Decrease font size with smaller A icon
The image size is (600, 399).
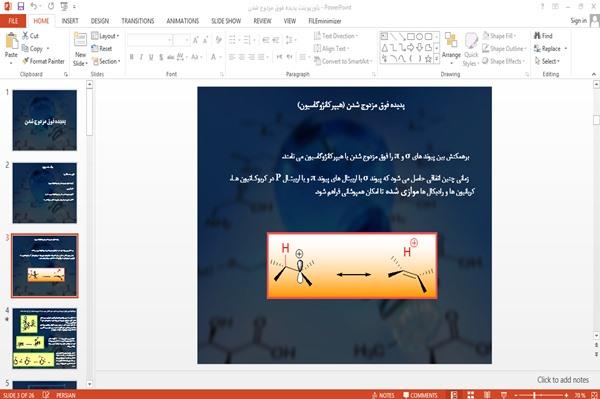(206, 40)
